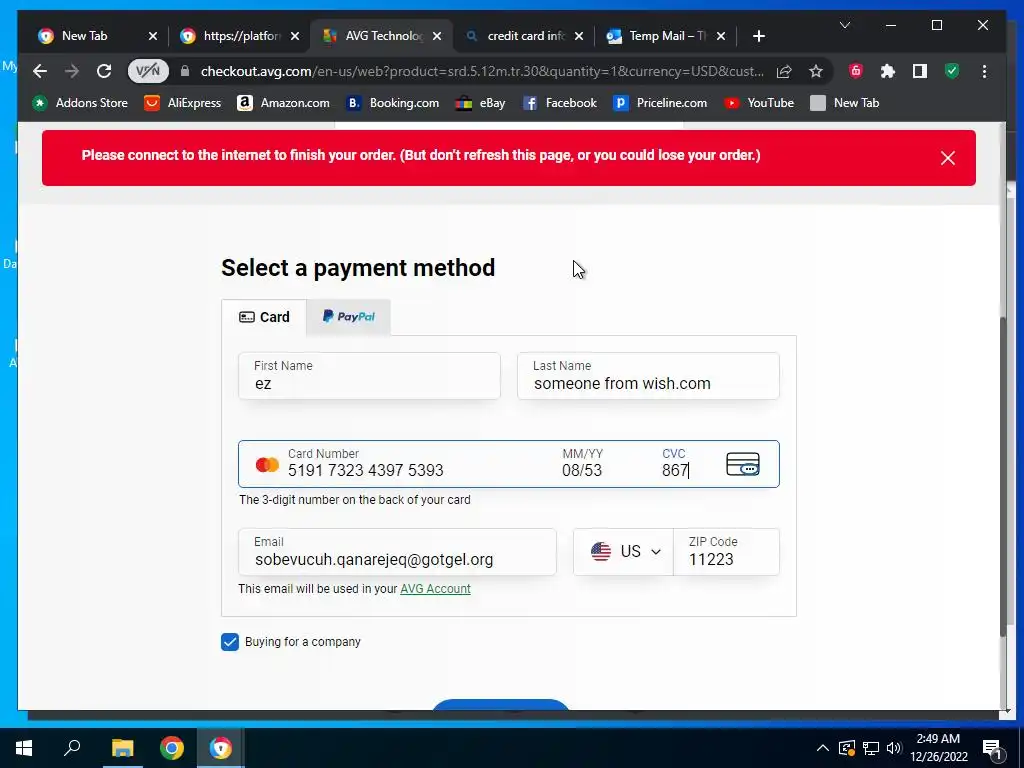Screen dimensions: 1024x768
Task: Click the Email input field
Action: 398,552
